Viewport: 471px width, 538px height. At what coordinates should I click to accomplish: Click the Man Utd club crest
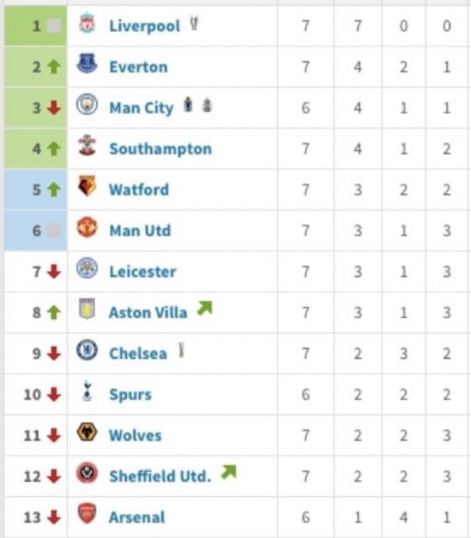[x=87, y=227]
